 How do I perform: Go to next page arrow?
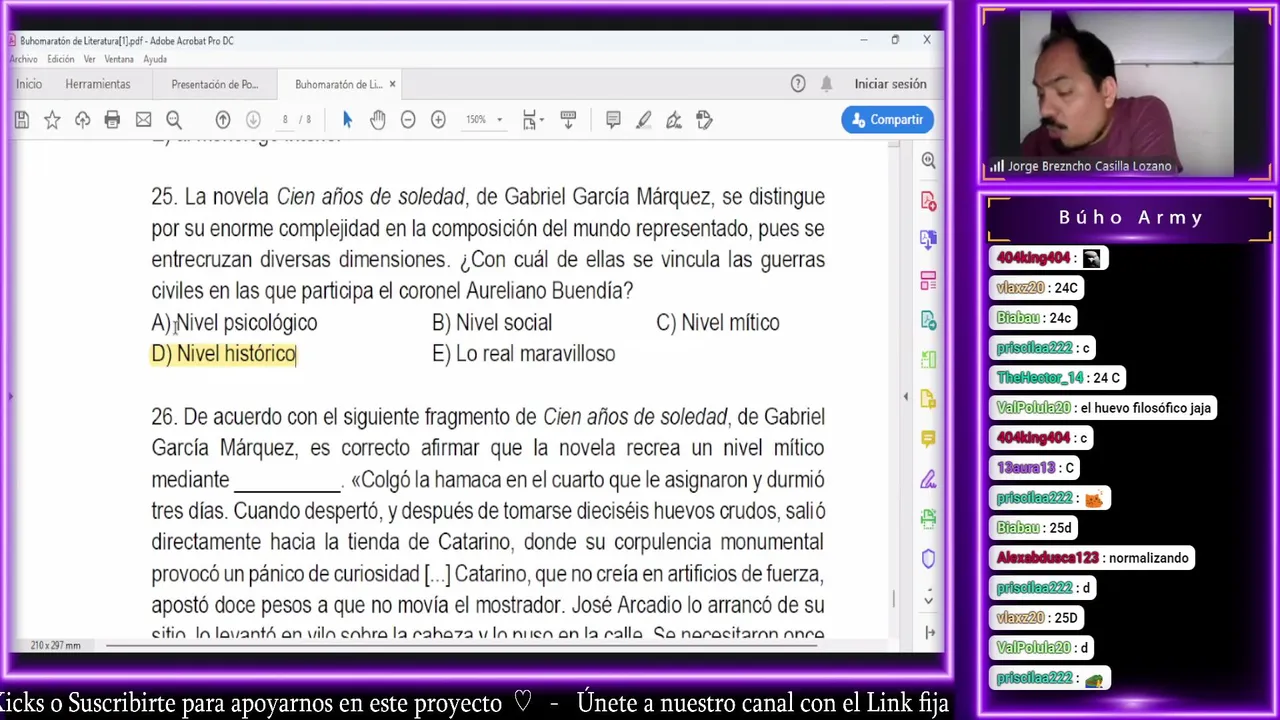point(253,120)
